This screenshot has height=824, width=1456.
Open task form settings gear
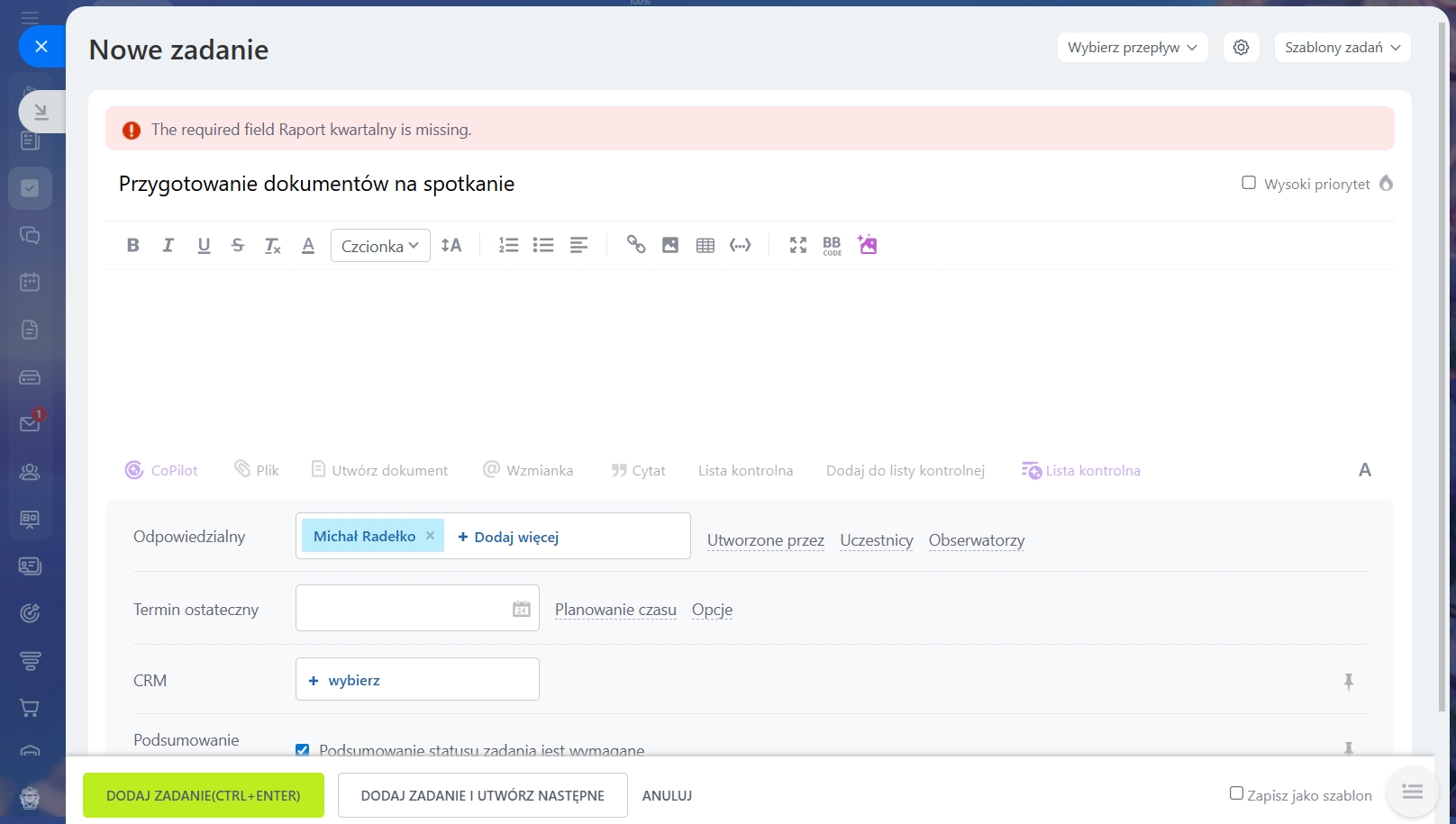click(1241, 47)
